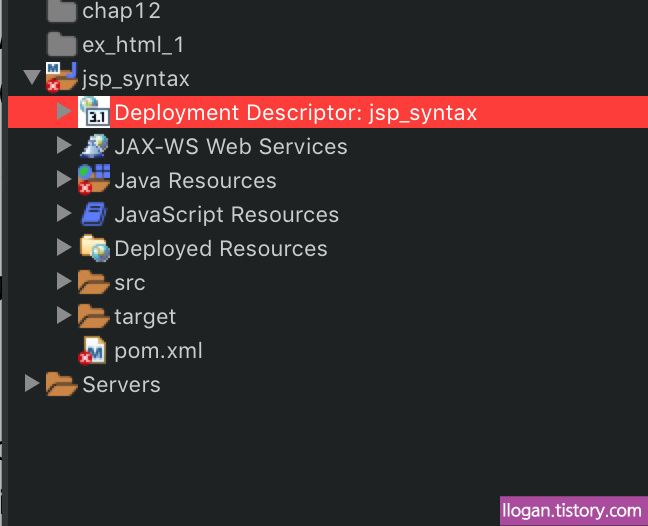The width and height of the screenshot is (648, 526).
Task: Expand the Deployment Descriptor node
Action: 64,111
